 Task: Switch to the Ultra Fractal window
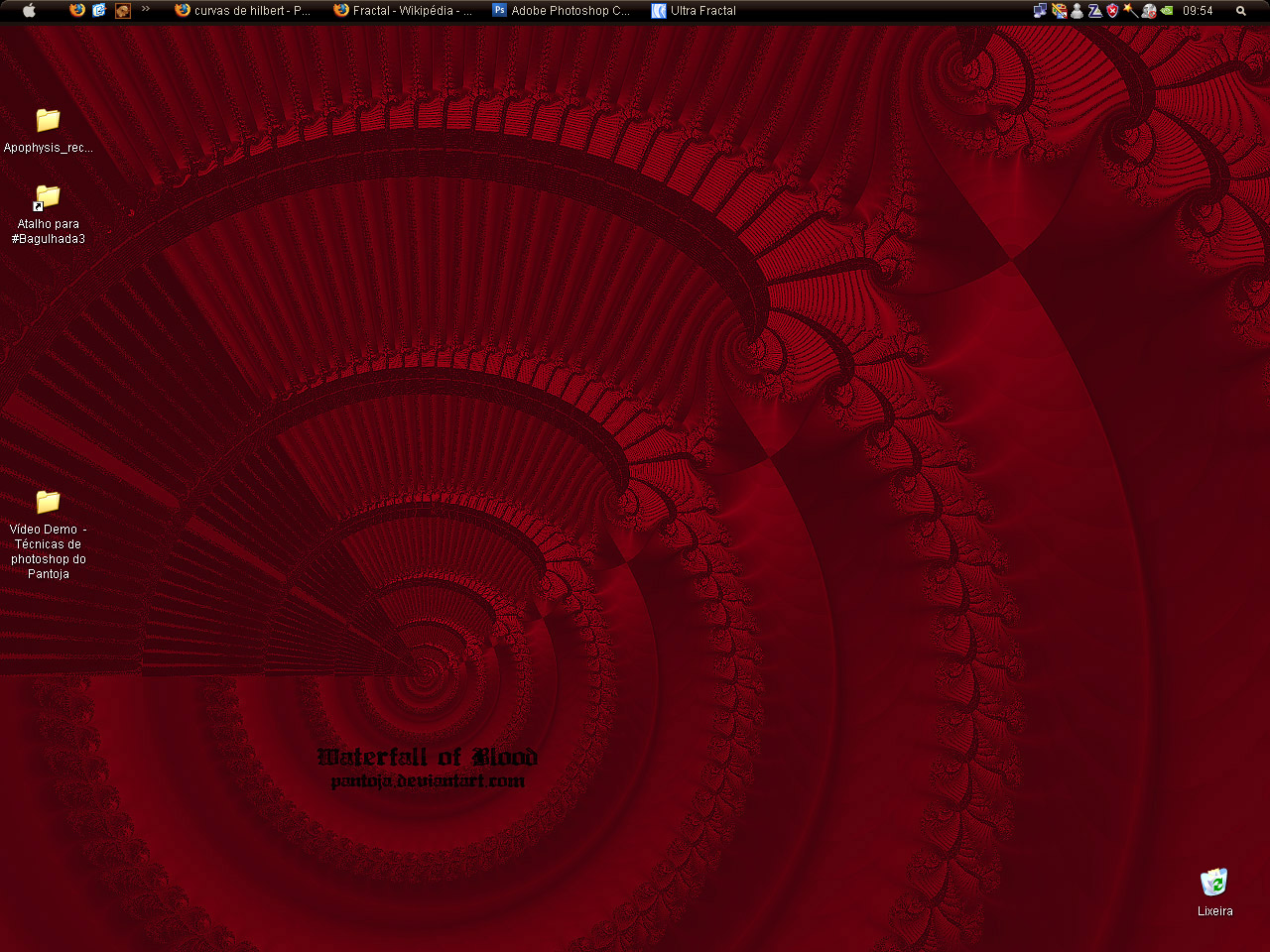click(695, 11)
